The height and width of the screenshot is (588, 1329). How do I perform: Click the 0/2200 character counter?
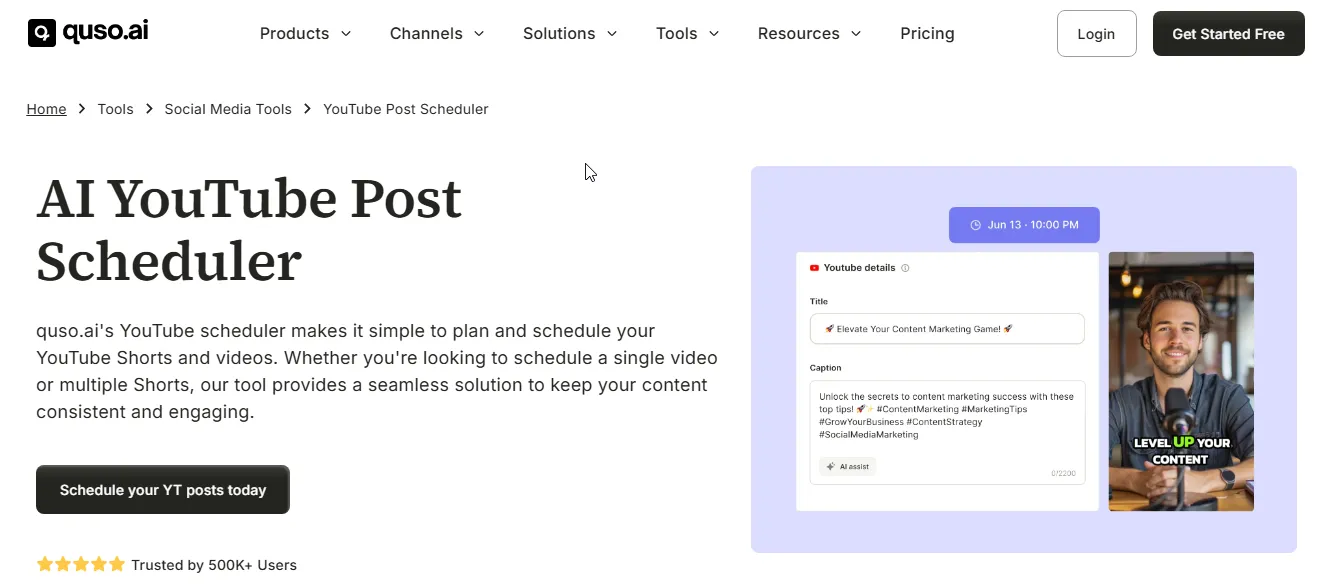[1063, 473]
